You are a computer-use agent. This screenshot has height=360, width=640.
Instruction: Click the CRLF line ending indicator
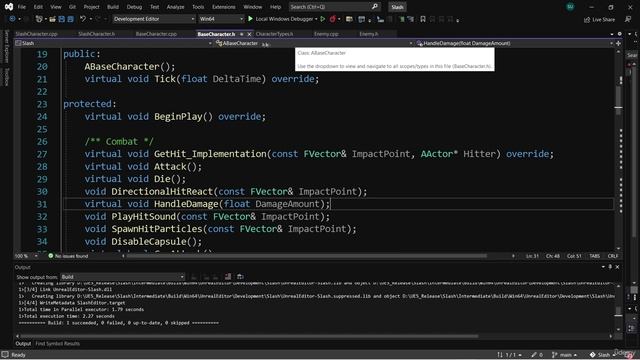(613, 256)
